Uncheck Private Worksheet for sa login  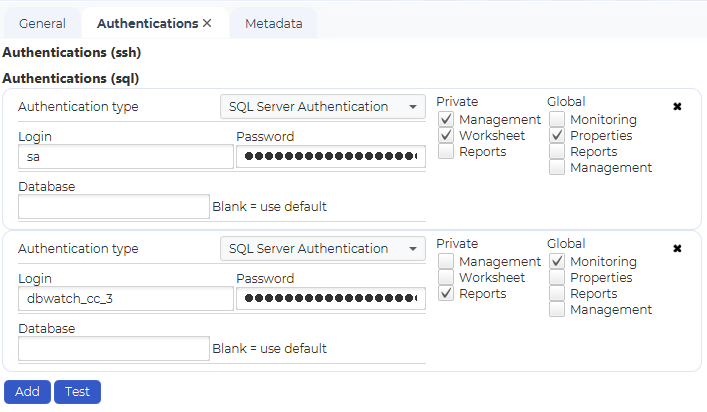pyautogui.click(x=446, y=136)
